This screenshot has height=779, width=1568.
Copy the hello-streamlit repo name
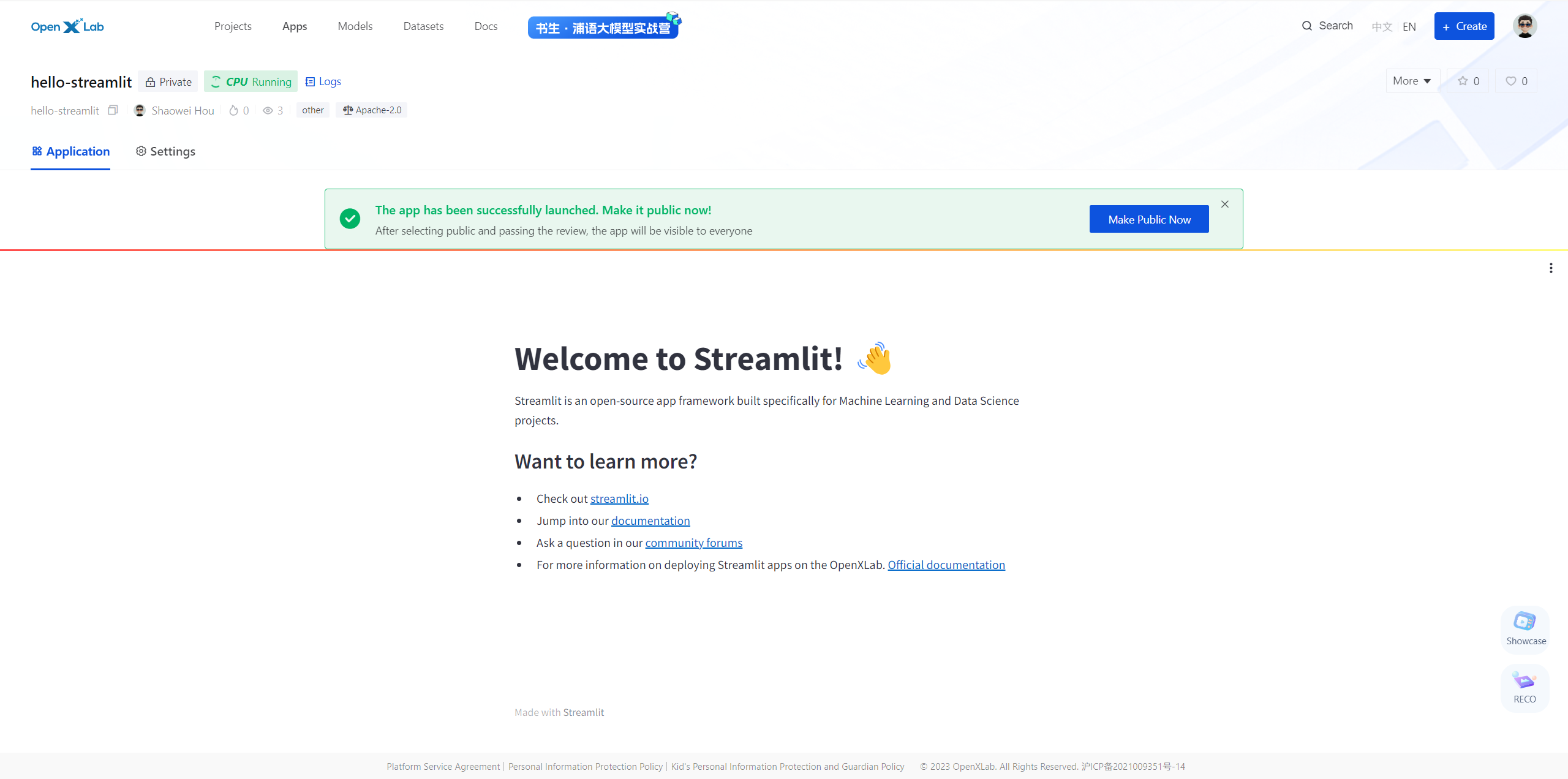pyautogui.click(x=113, y=110)
